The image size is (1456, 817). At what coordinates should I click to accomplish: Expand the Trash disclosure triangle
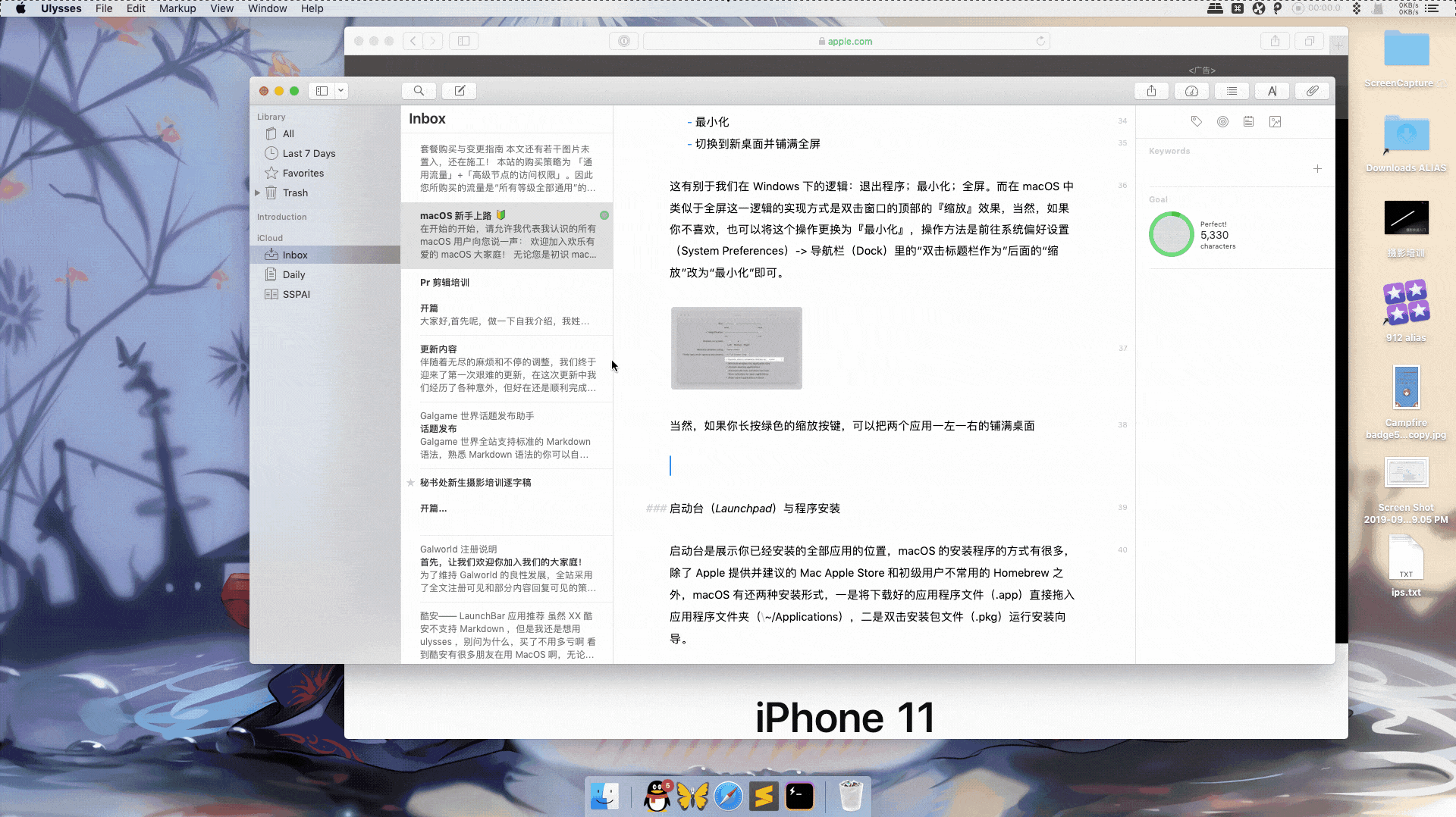[x=258, y=193]
